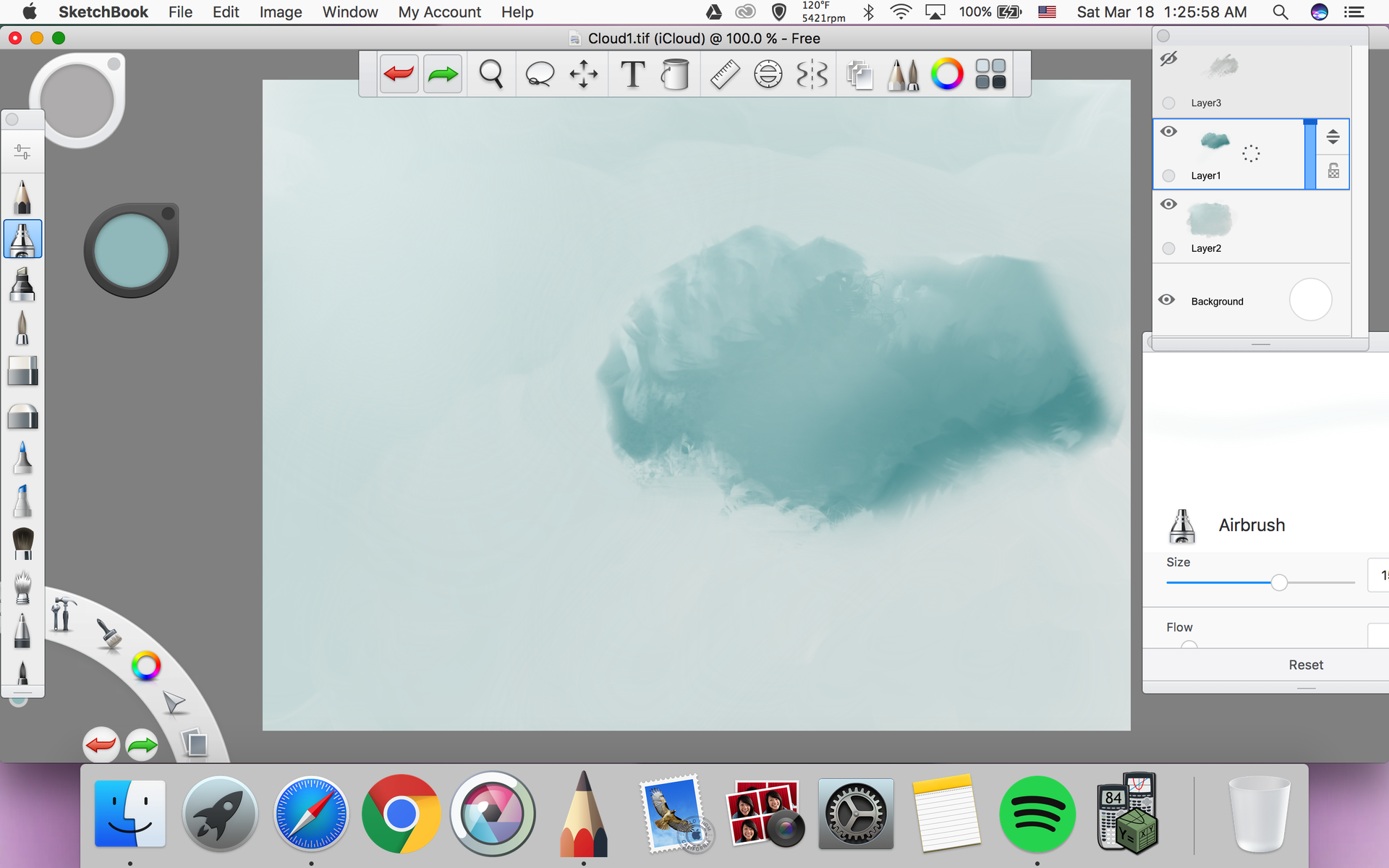1389x868 pixels.
Task: Open the Layers panel from toolbar
Action: [x=859, y=75]
